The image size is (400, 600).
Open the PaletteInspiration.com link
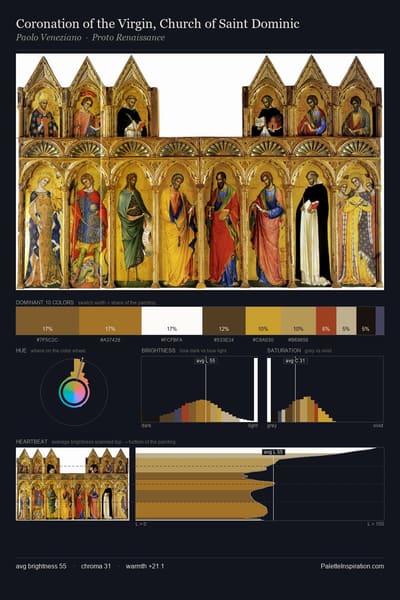click(352, 566)
